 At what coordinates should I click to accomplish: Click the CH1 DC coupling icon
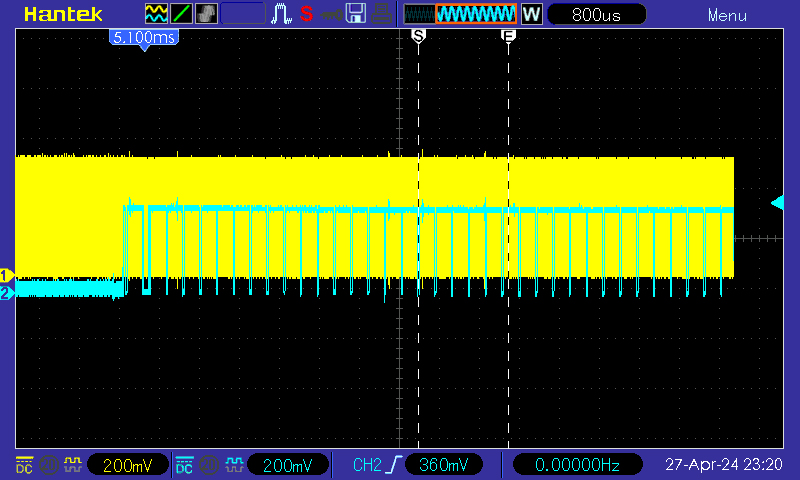24,465
